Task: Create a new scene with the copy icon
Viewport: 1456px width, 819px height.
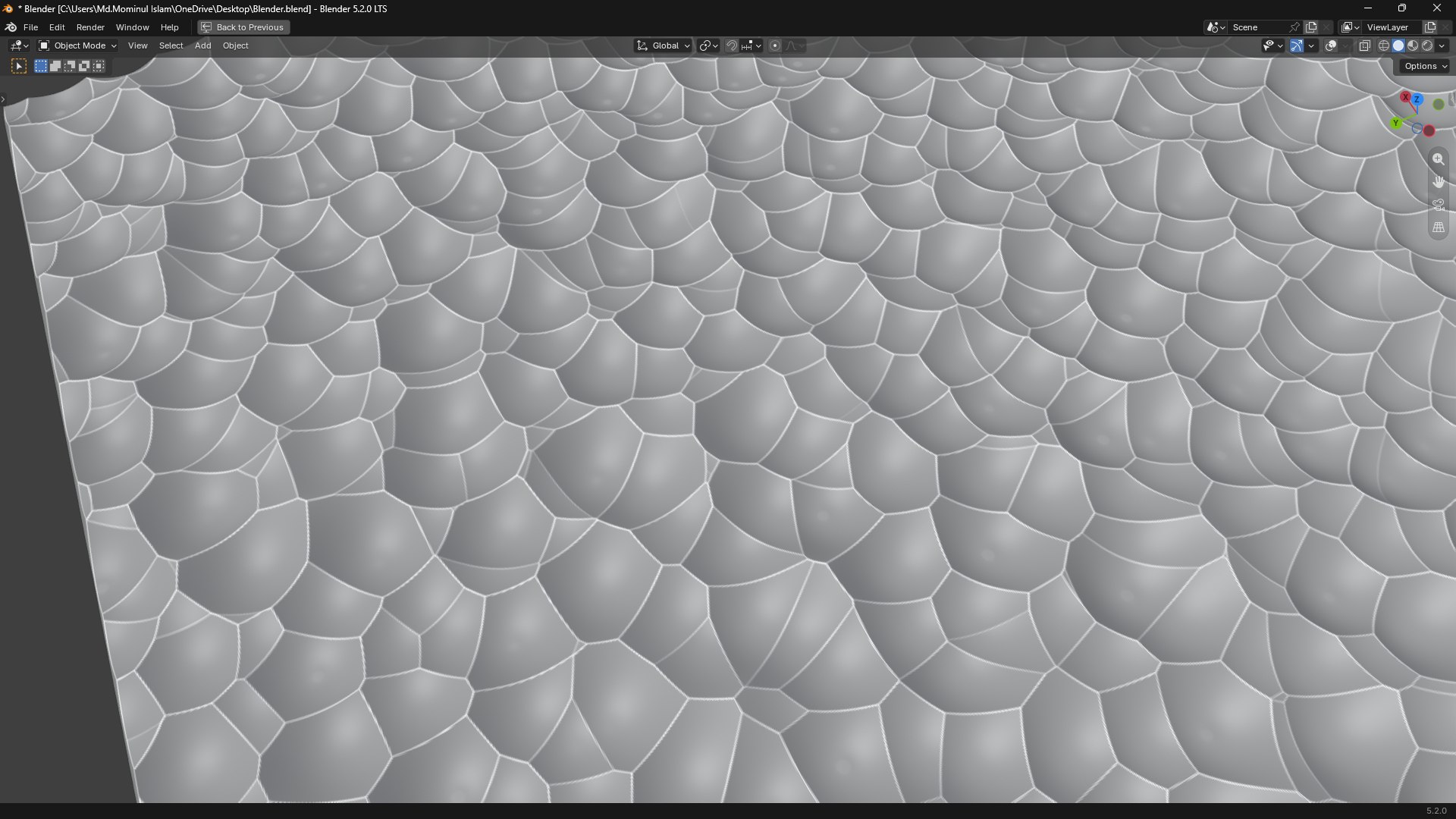Action: [x=1311, y=27]
